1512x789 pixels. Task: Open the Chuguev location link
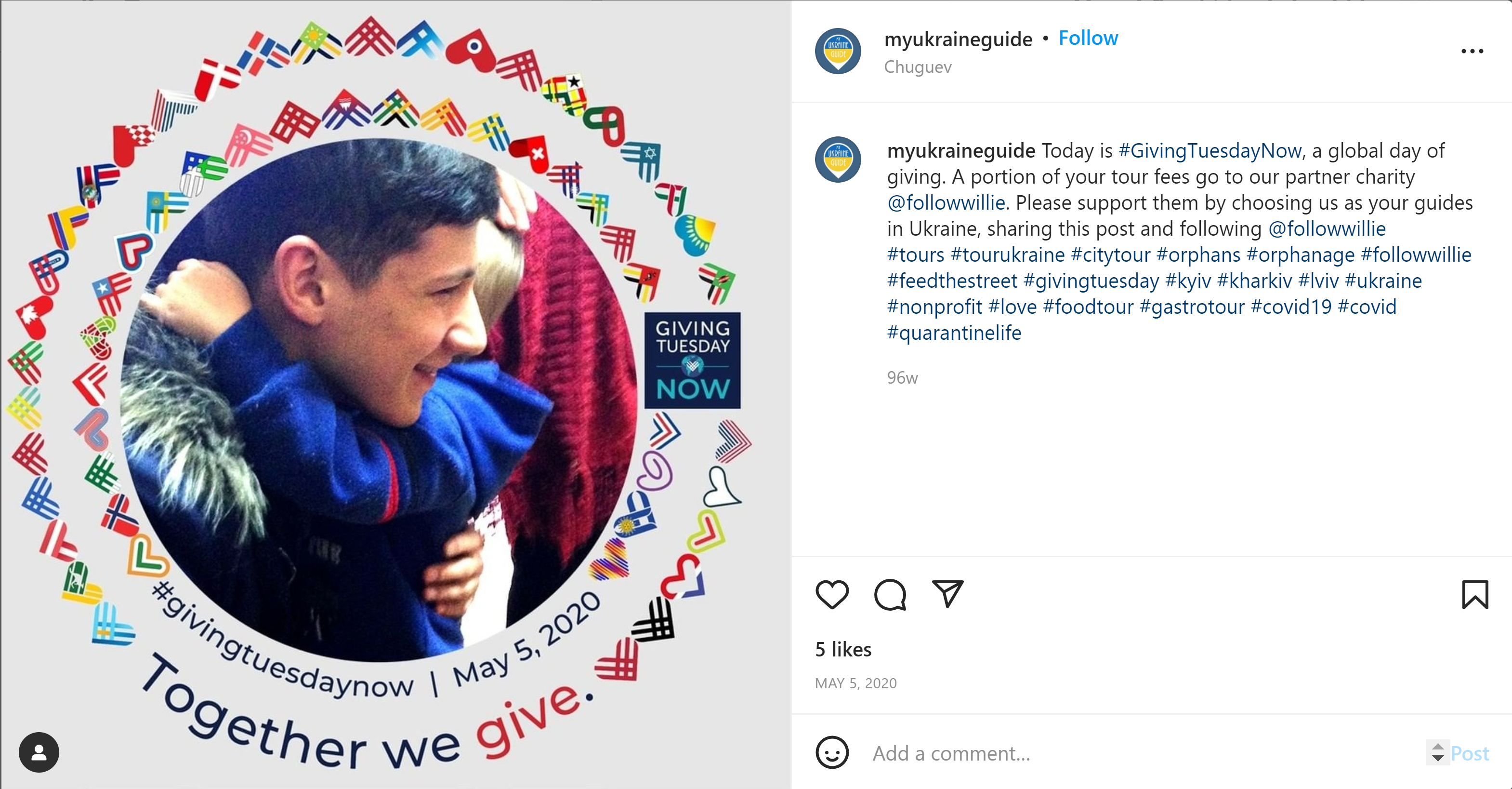click(918, 67)
